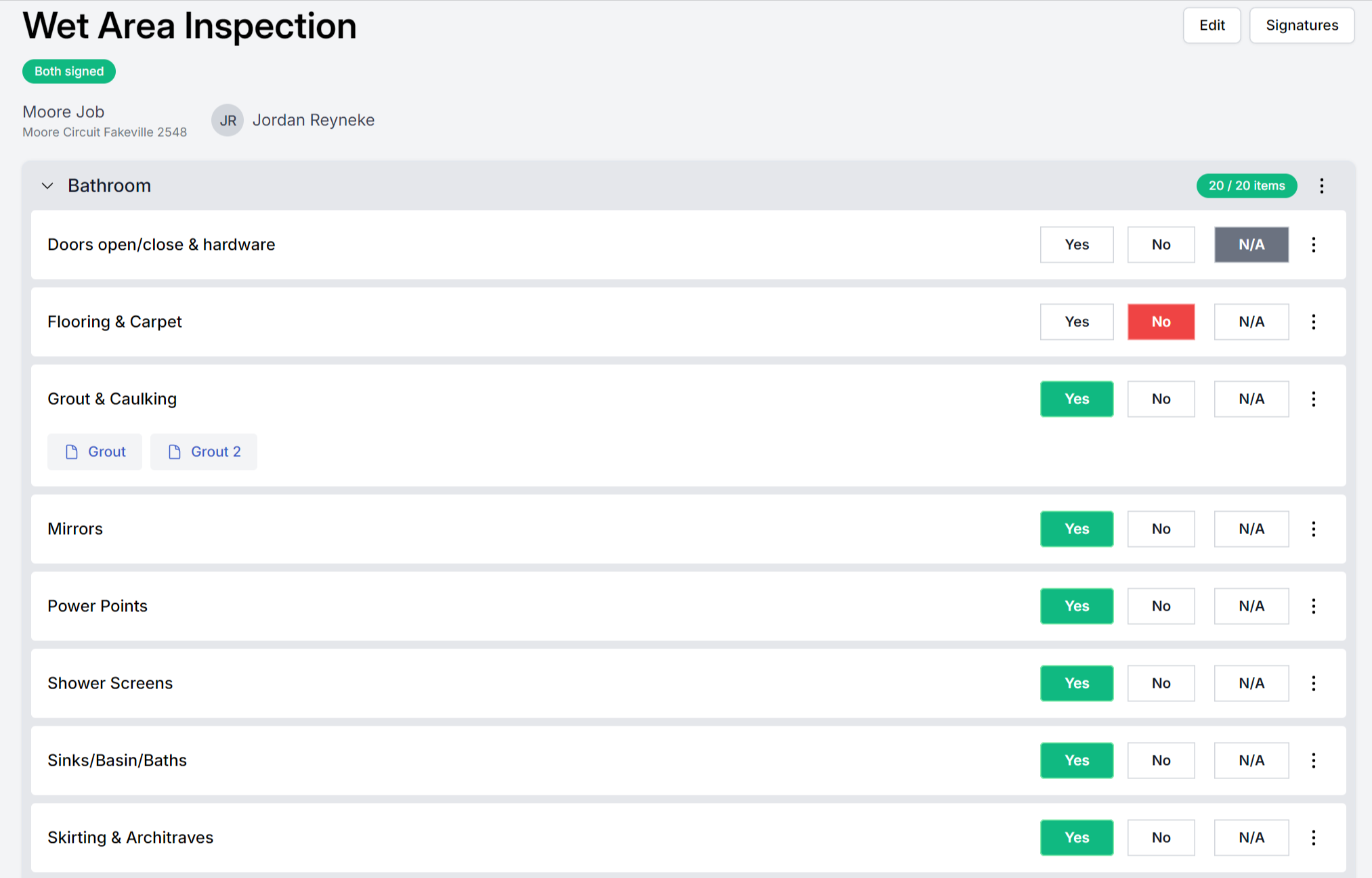Set Flooring & Carpet to N/A

(1251, 322)
